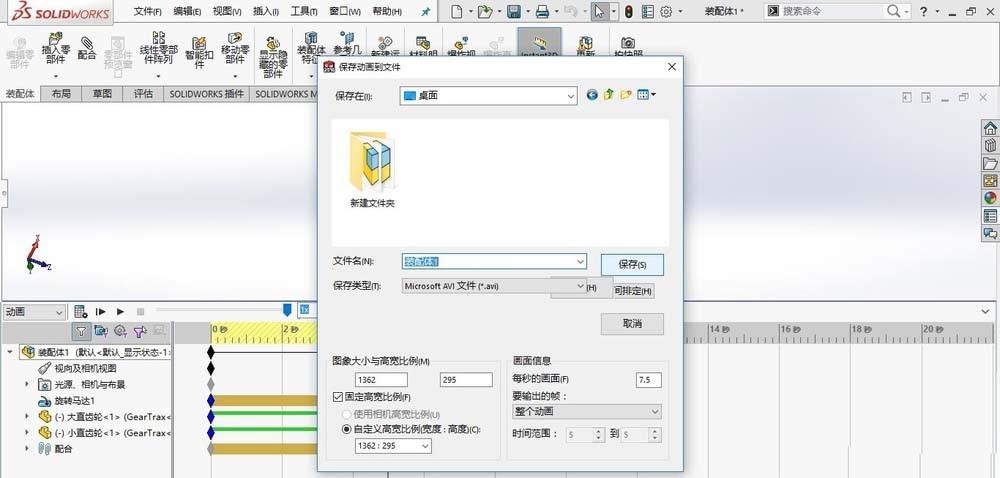Click the image height field 295
Image resolution: width=1000 pixels, height=478 pixels.
click(x=466, y=380)
